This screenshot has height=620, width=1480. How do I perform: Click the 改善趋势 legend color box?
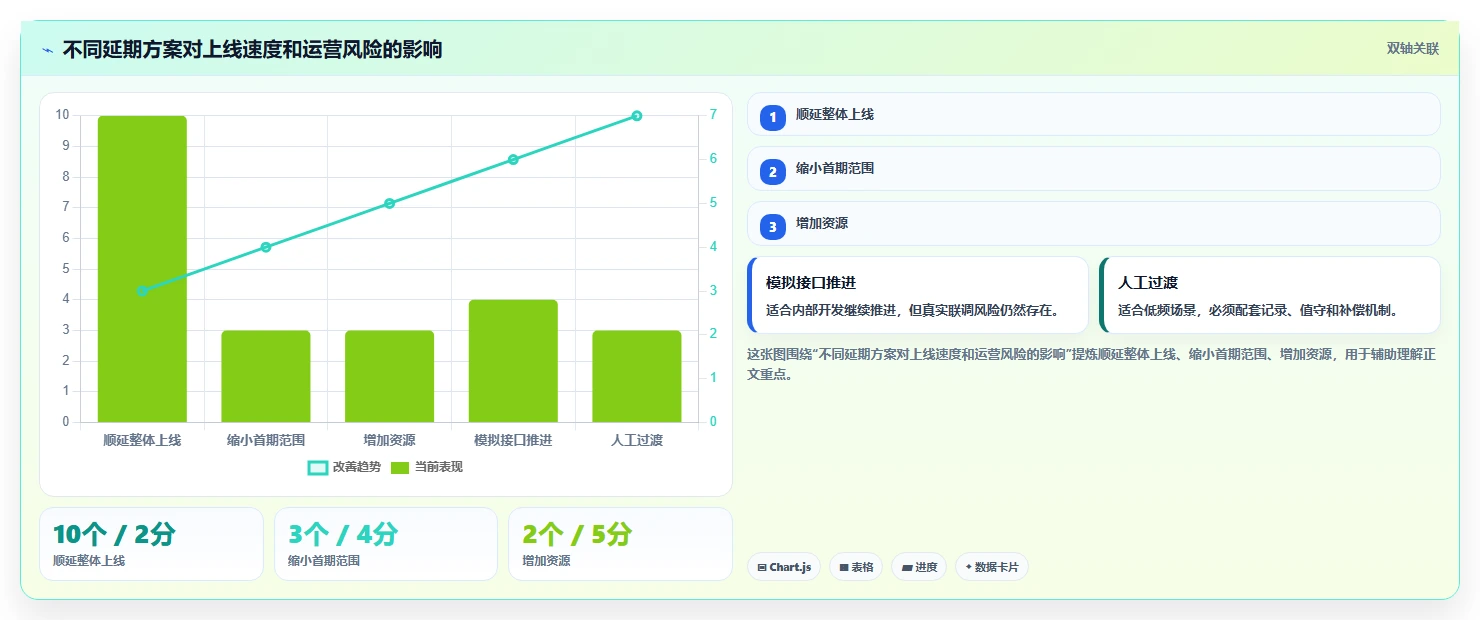(x=318, y=467)
